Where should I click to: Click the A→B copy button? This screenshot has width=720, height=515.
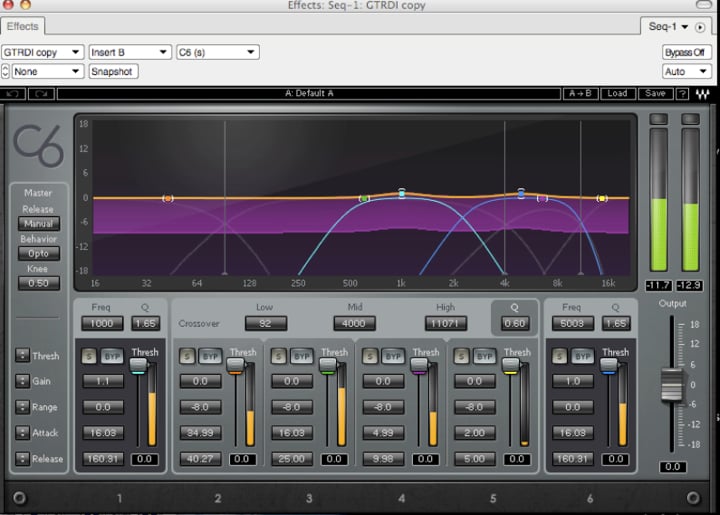click(580, 94)
